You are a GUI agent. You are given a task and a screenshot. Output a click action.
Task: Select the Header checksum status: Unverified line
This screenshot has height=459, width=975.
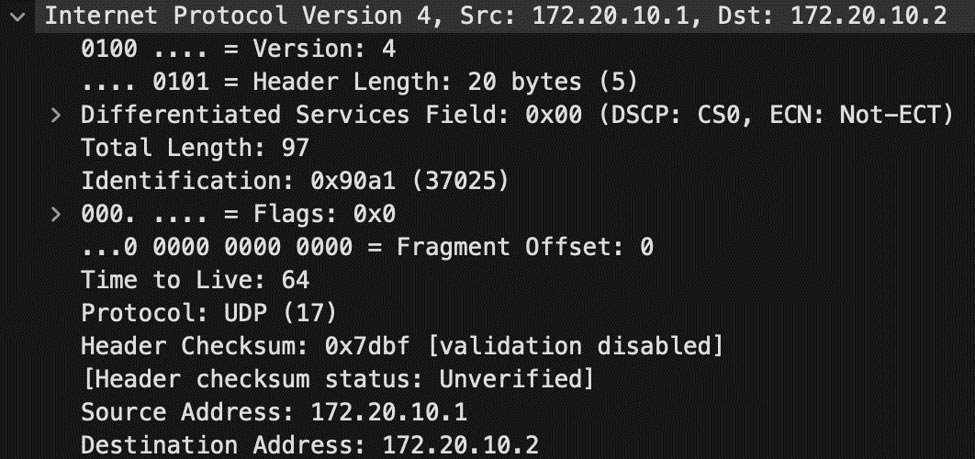click(337, 378)
